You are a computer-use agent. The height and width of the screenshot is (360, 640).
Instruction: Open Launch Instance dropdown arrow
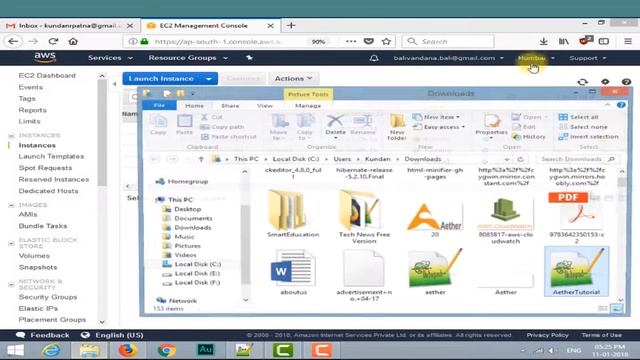pos(209,78)
